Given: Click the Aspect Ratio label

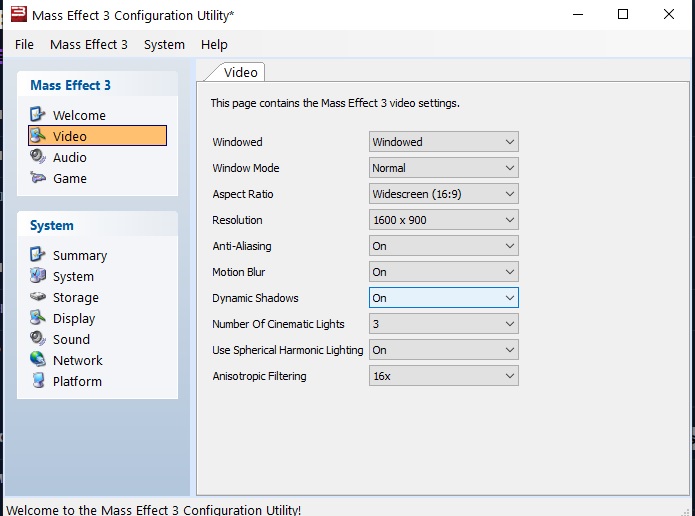Looking at the screenshot, I should pyautogui.click(x=242, y=194).
